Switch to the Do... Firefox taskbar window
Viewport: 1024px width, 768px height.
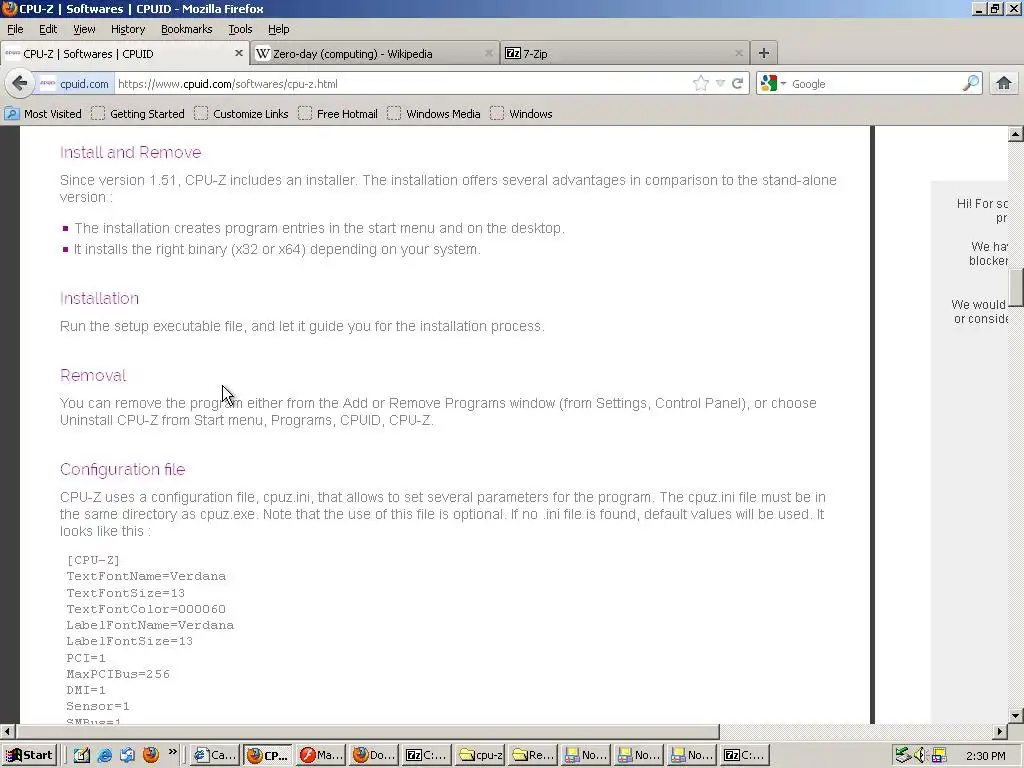click(x=374, y=755)
